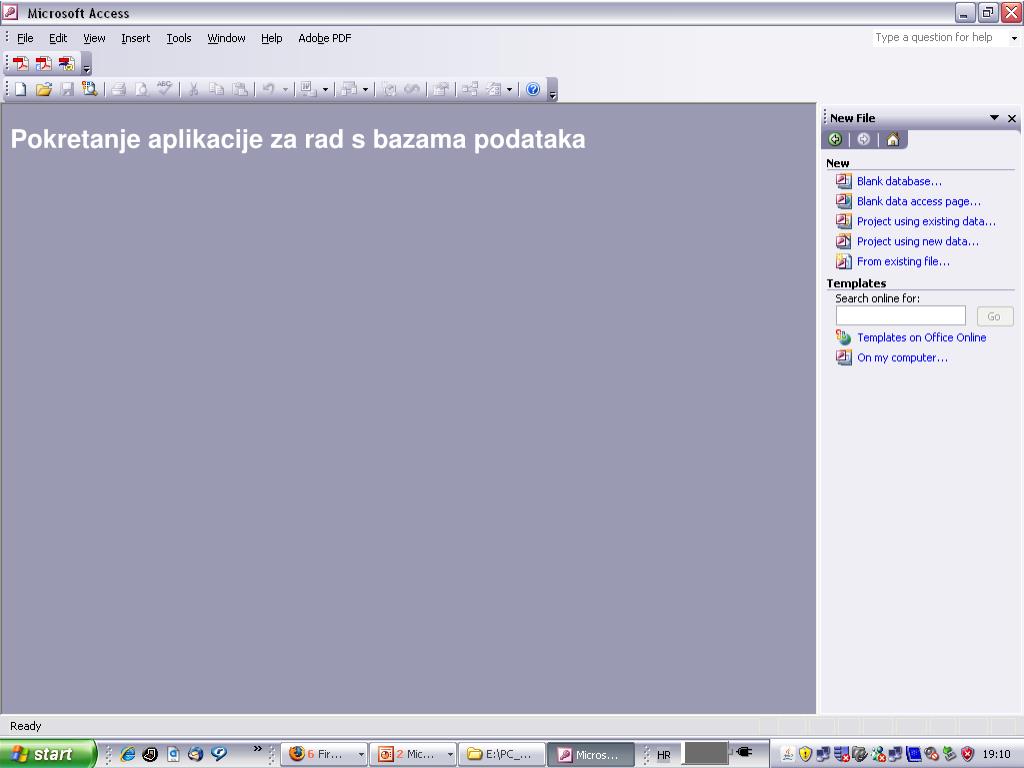Click Project using new data link
The height and width of the screenshot is (768, 1024).
click(x=918, y=242)
